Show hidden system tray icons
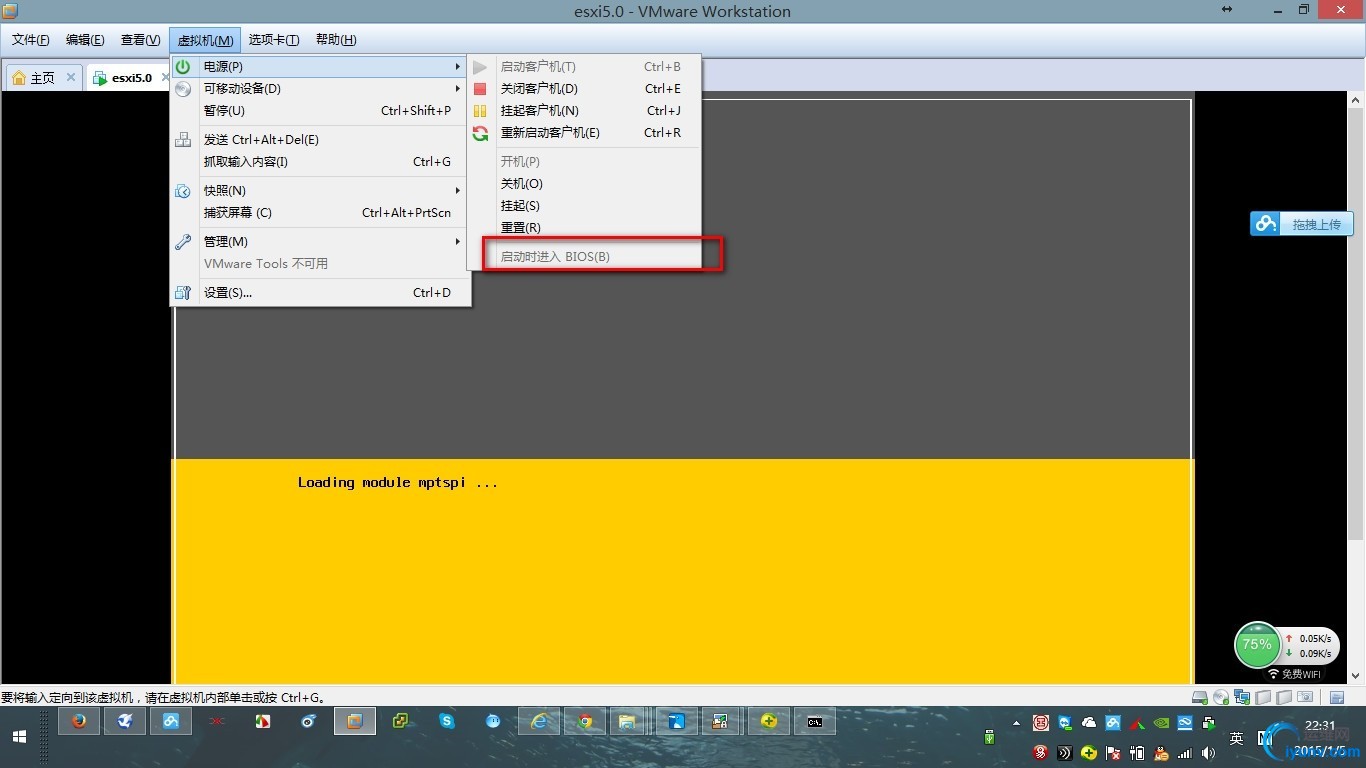 coord(1017,723)
